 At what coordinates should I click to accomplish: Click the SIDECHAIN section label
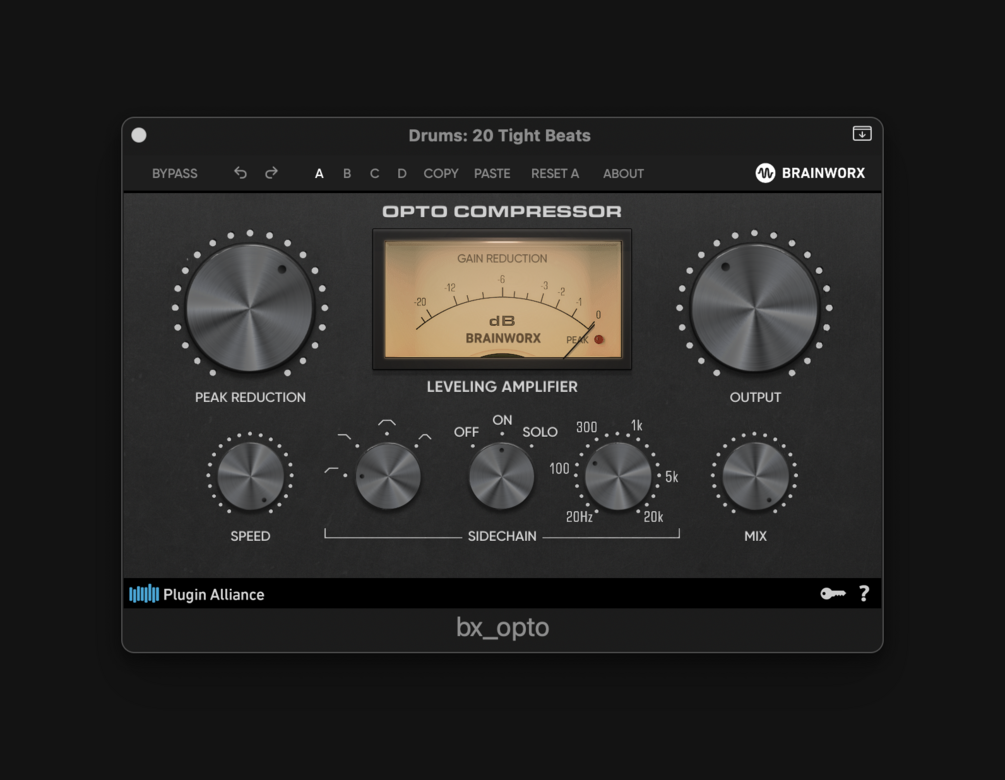(x=502, y=536)
